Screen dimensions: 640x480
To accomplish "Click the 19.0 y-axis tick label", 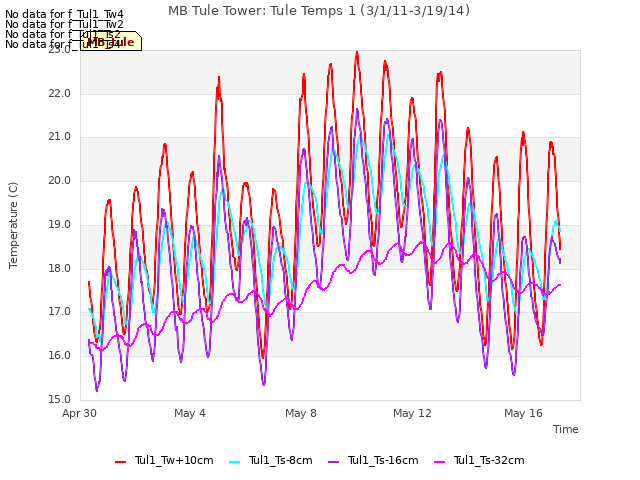I will pos(60,224).
